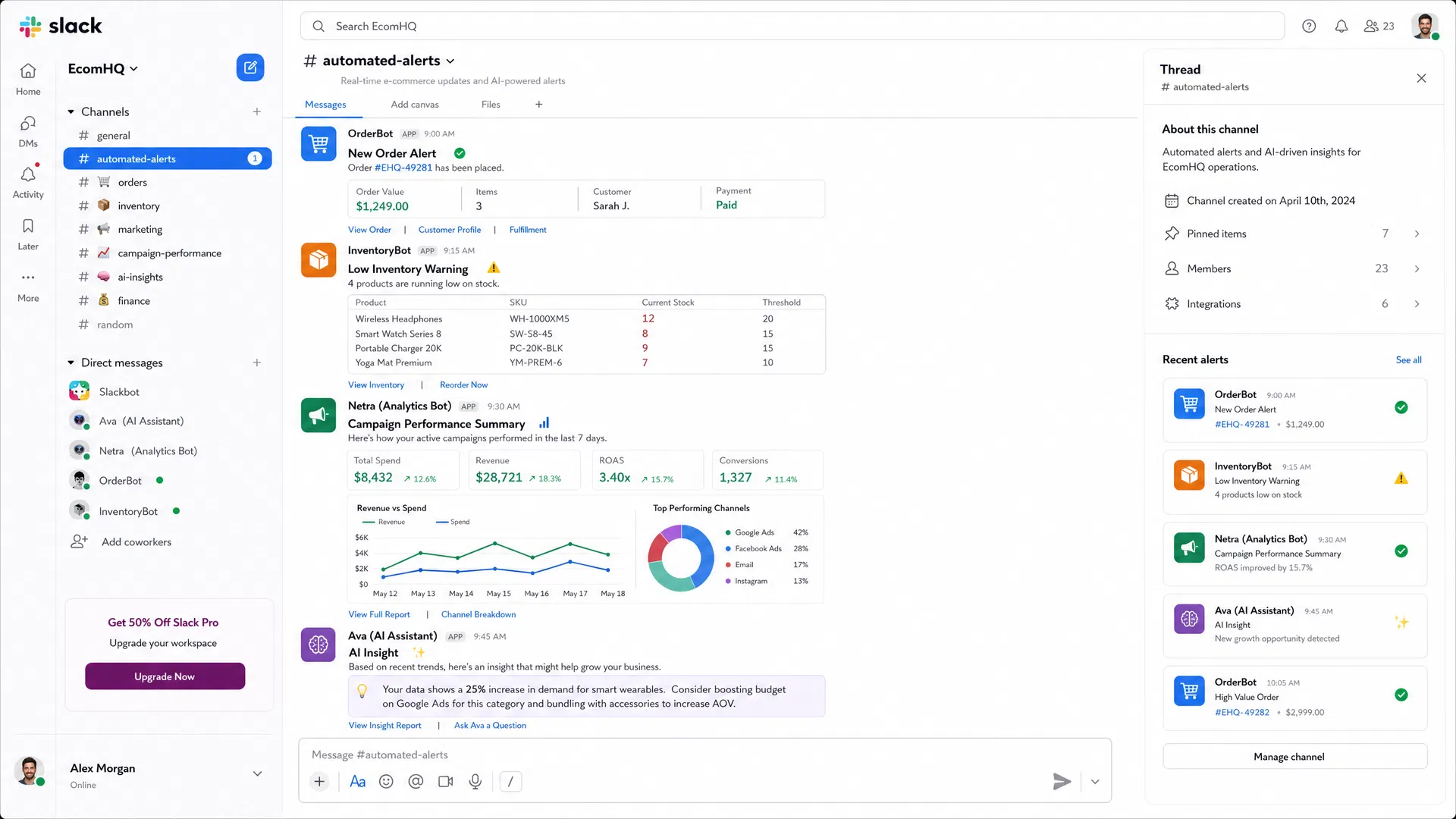Open the automated-alerts channel name dropdown

click(x=450, y=61)
